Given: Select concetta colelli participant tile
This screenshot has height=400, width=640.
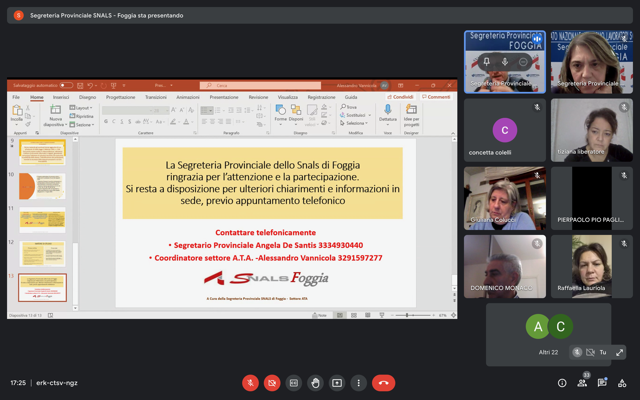Looking at the screenshot, I should [505, 130].
